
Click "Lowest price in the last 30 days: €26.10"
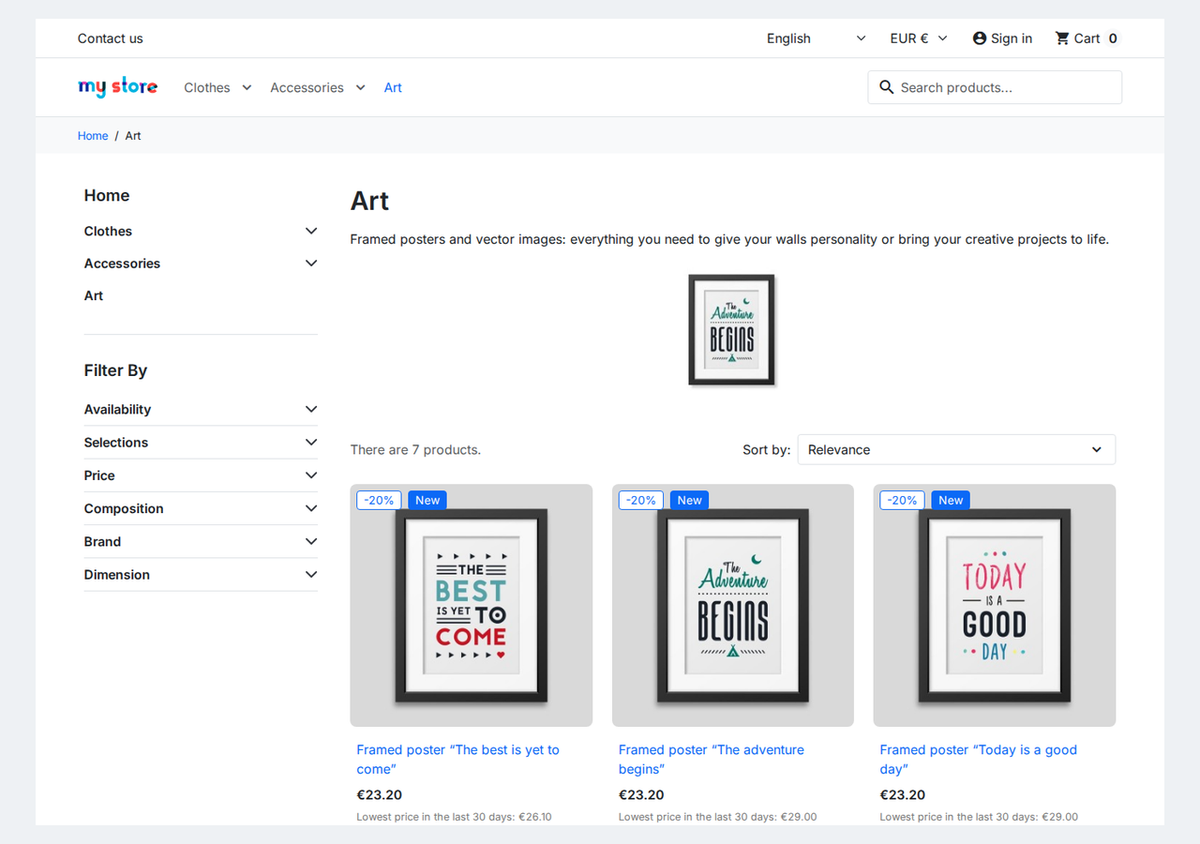pos(454,817)
